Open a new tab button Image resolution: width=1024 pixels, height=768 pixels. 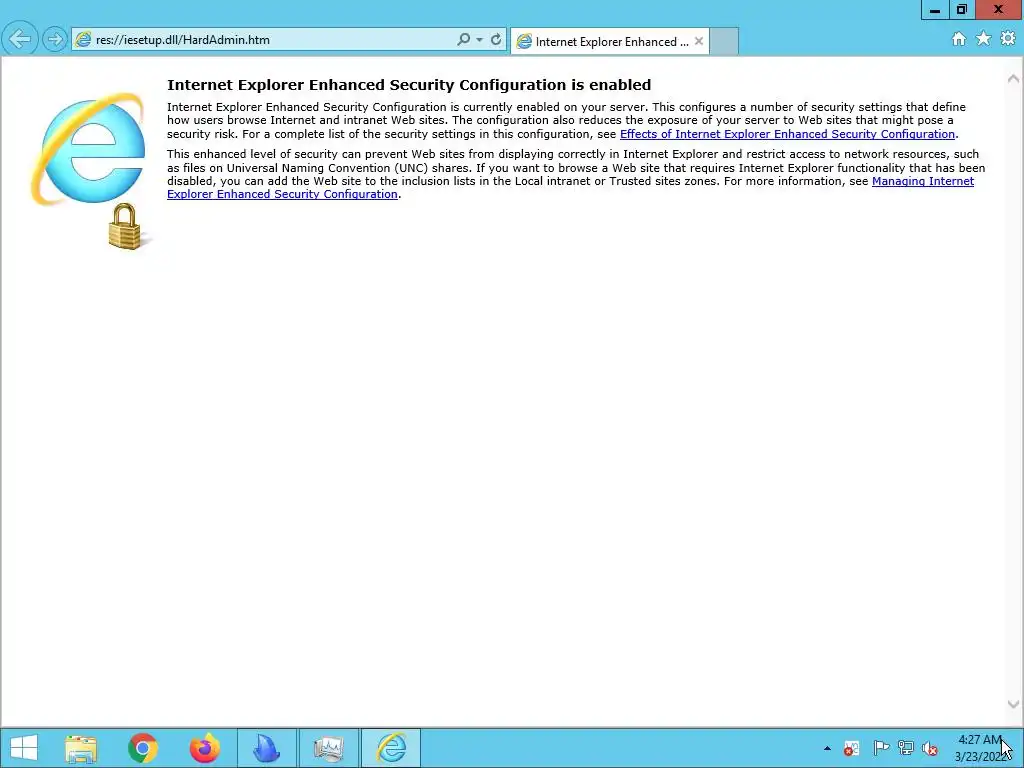(724, 41)
